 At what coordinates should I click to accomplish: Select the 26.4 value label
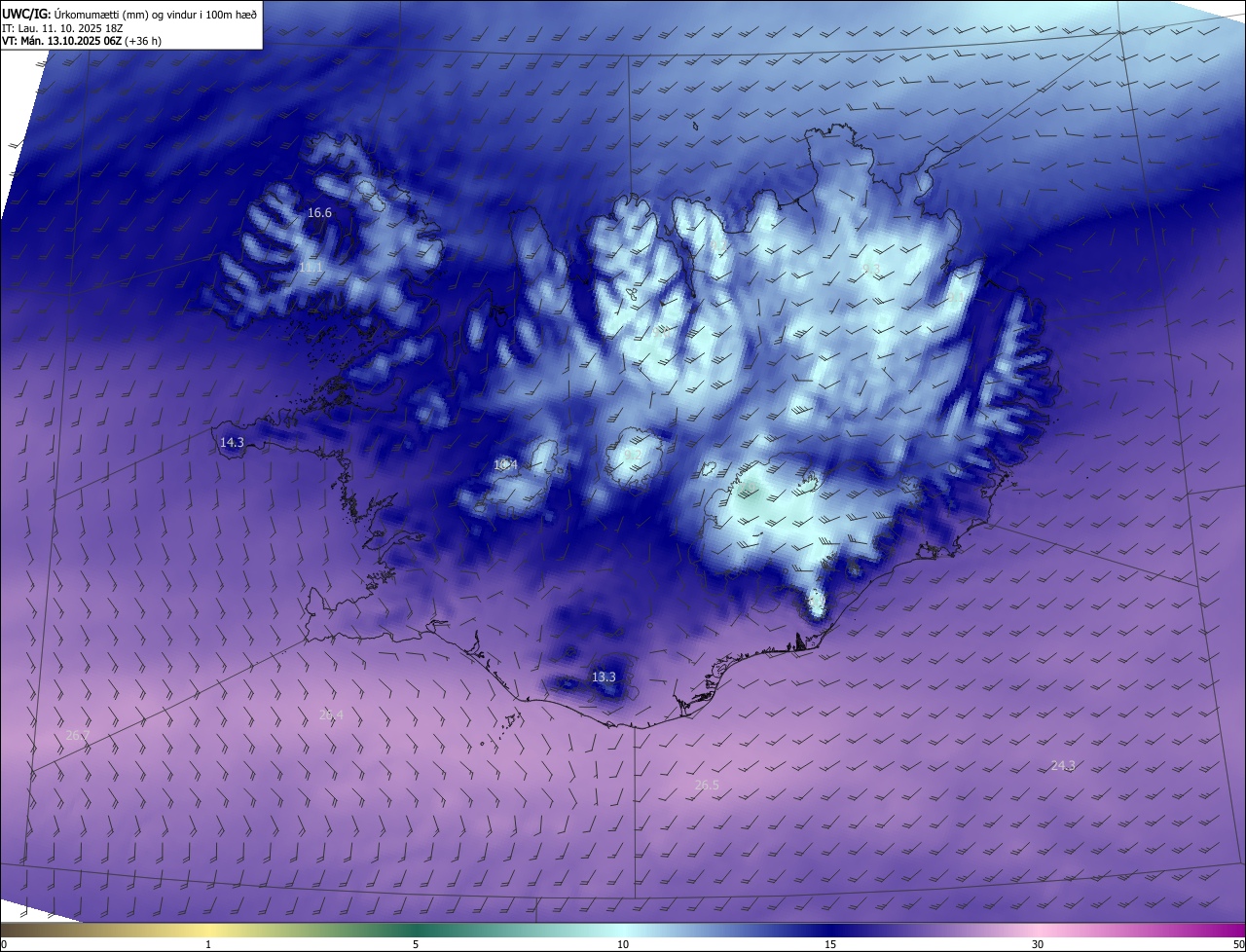331,714
